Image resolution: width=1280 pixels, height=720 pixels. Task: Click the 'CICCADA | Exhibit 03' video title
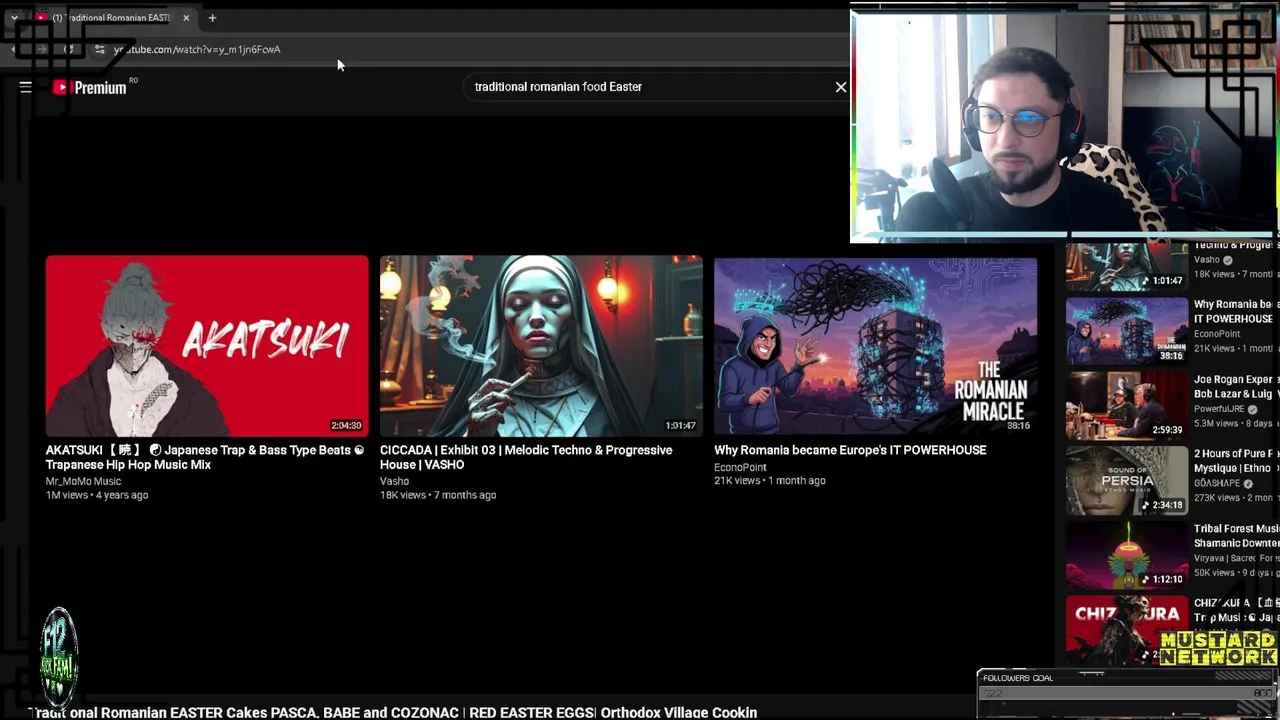pos(526,457)
